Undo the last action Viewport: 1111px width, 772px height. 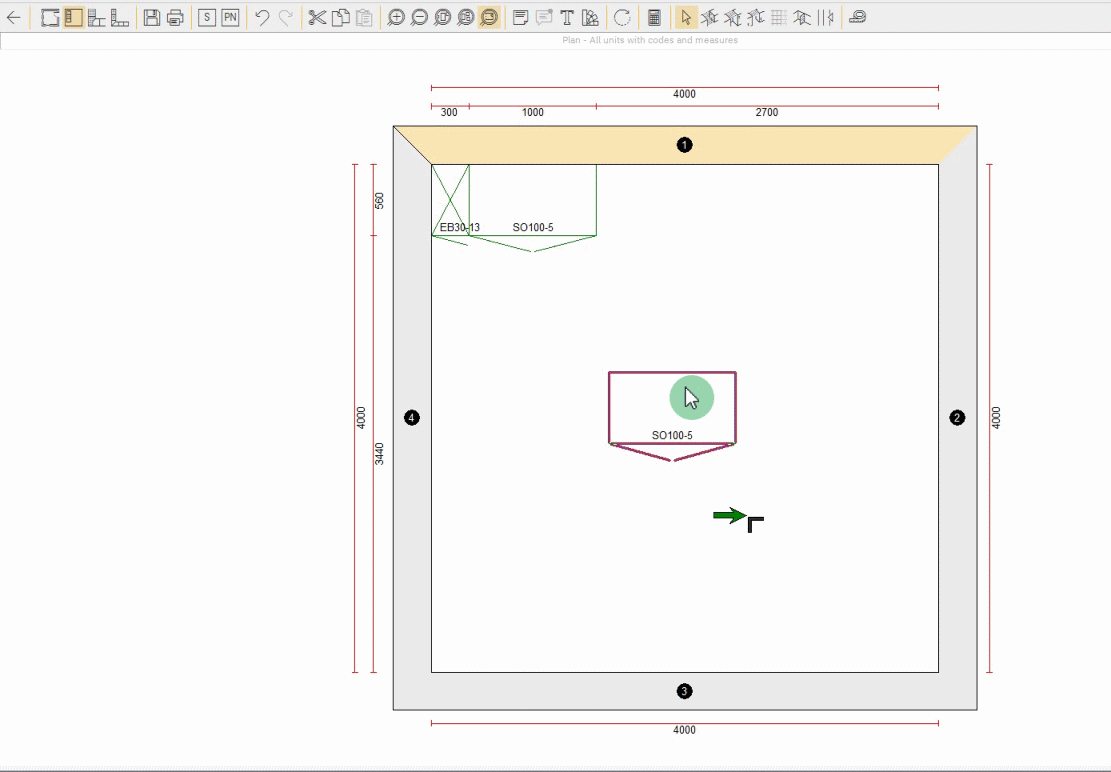262,17
